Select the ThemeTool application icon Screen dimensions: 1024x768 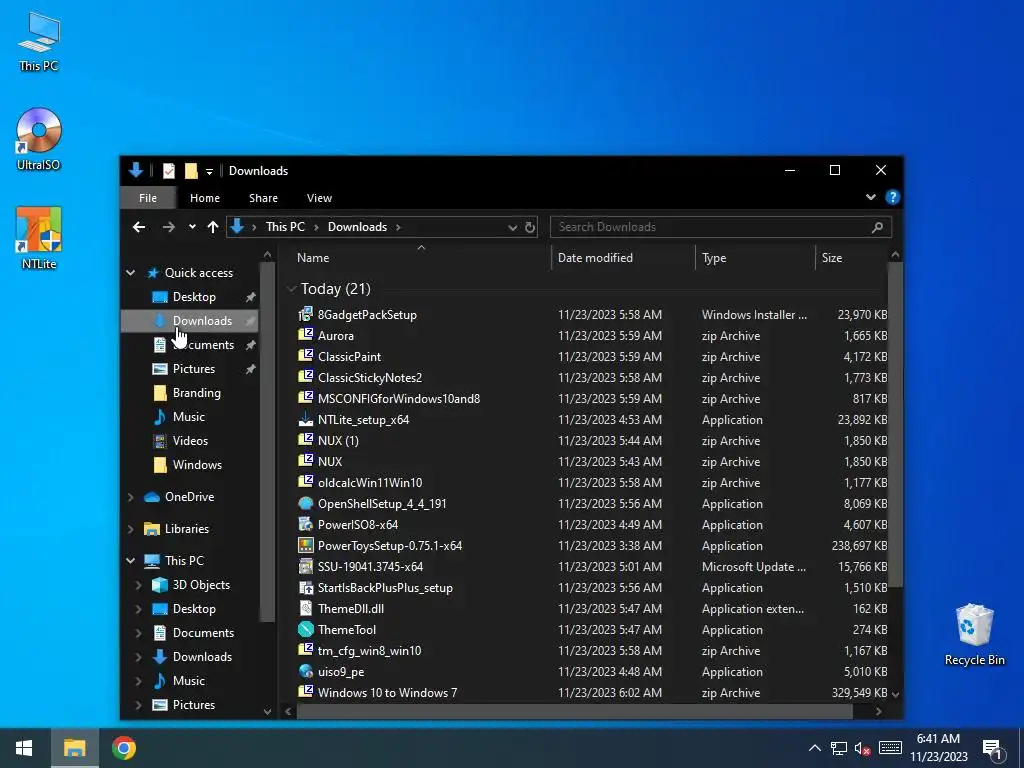tap(306, 630)
